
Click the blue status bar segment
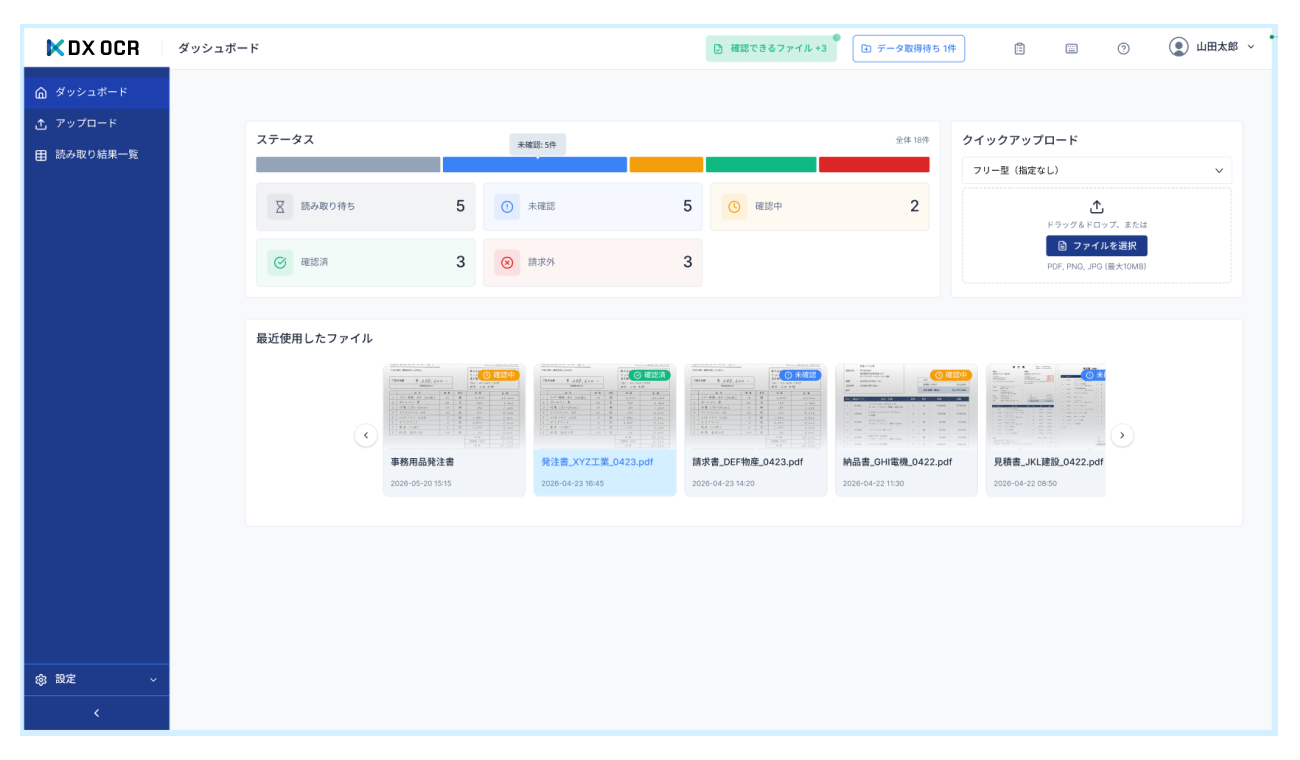tap(535, 165)
